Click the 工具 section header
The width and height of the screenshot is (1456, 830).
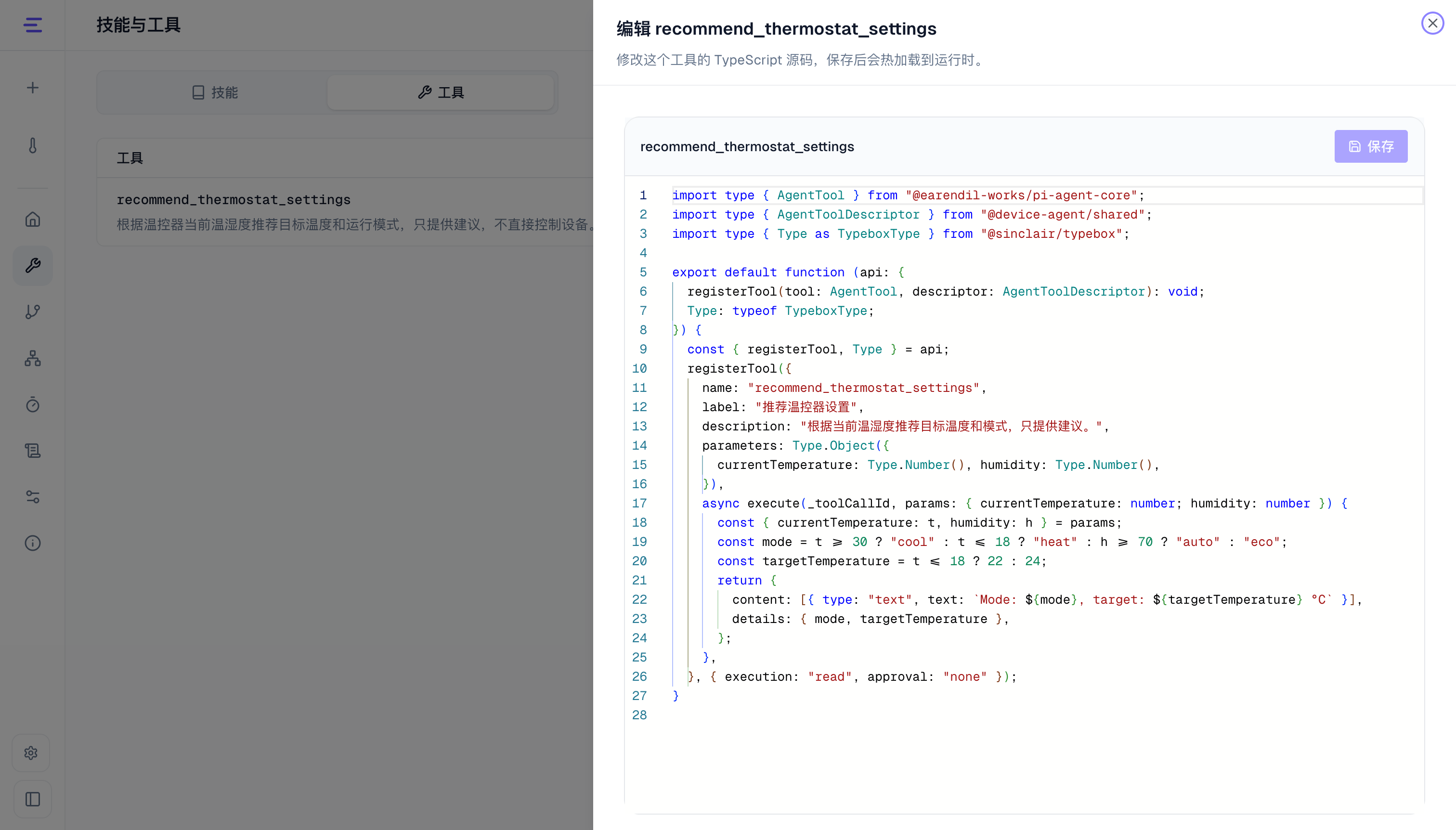[x=130, y=158]
